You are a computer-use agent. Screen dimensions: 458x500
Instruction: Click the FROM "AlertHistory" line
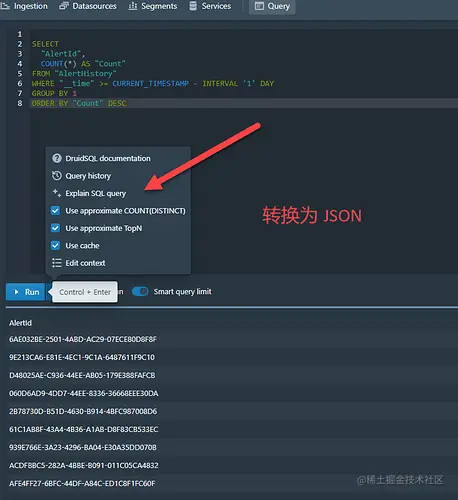tap(74, 73)
